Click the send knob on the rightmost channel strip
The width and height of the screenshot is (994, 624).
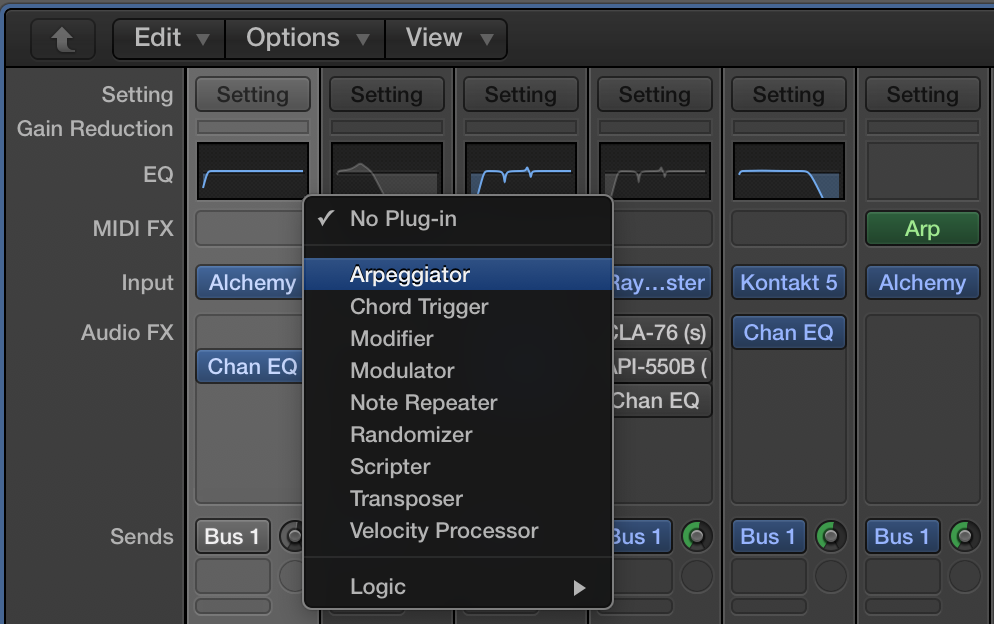pos(963,536)
